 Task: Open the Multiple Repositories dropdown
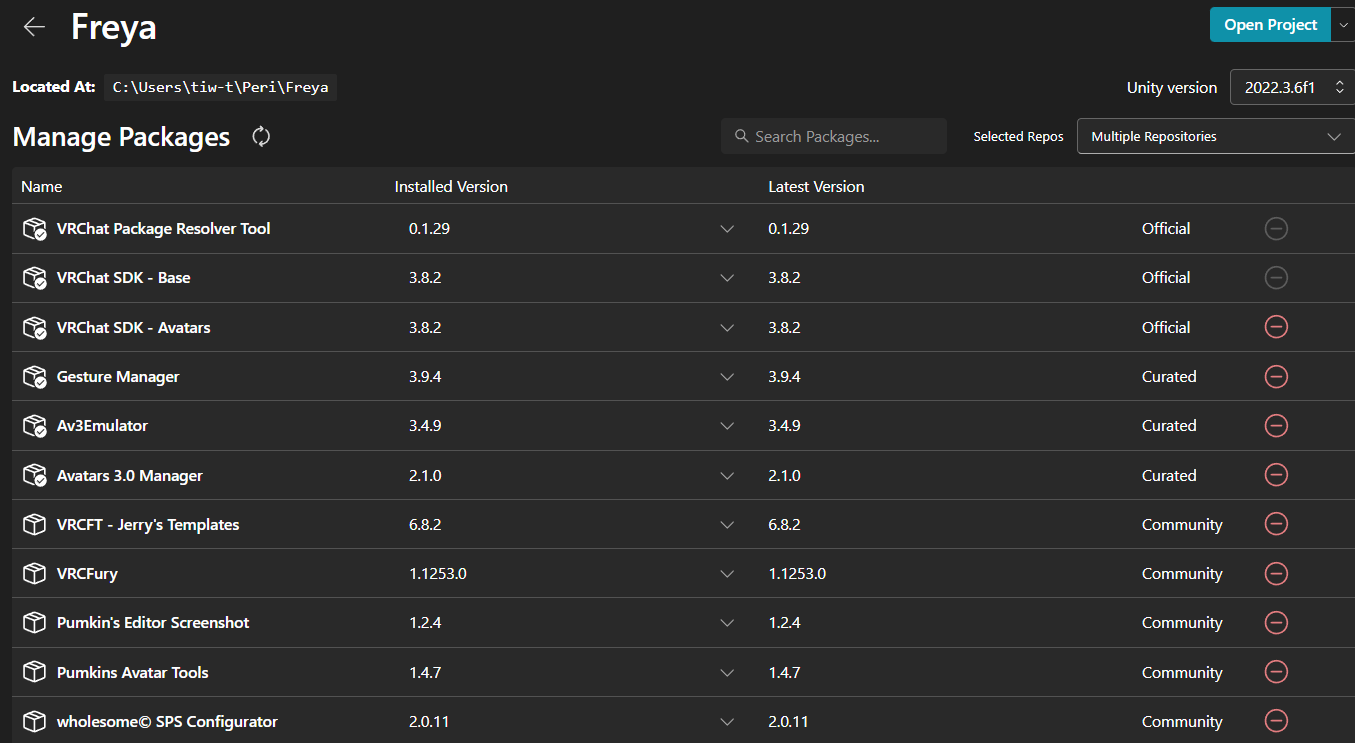[1215, 137]
